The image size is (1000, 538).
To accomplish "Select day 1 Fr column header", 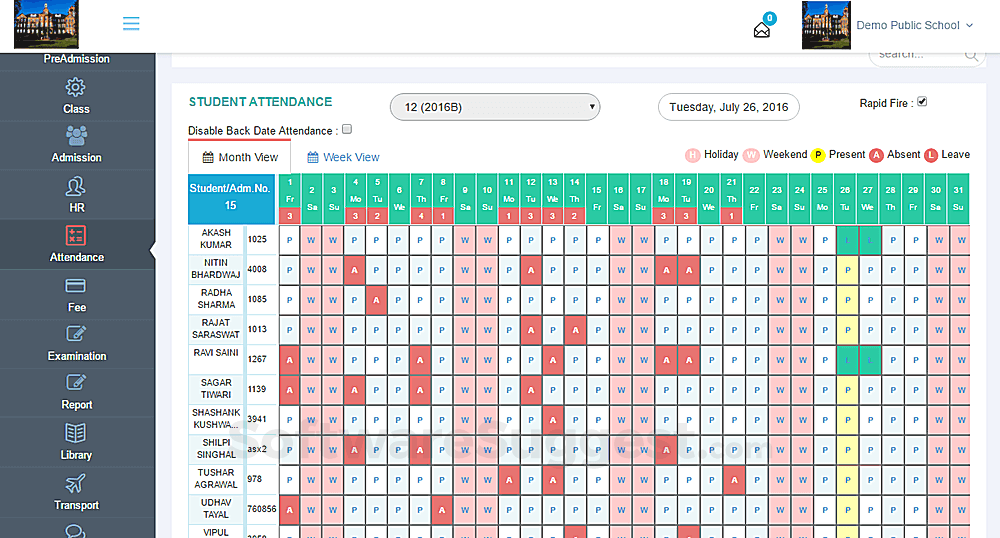I will coord(290,198).
